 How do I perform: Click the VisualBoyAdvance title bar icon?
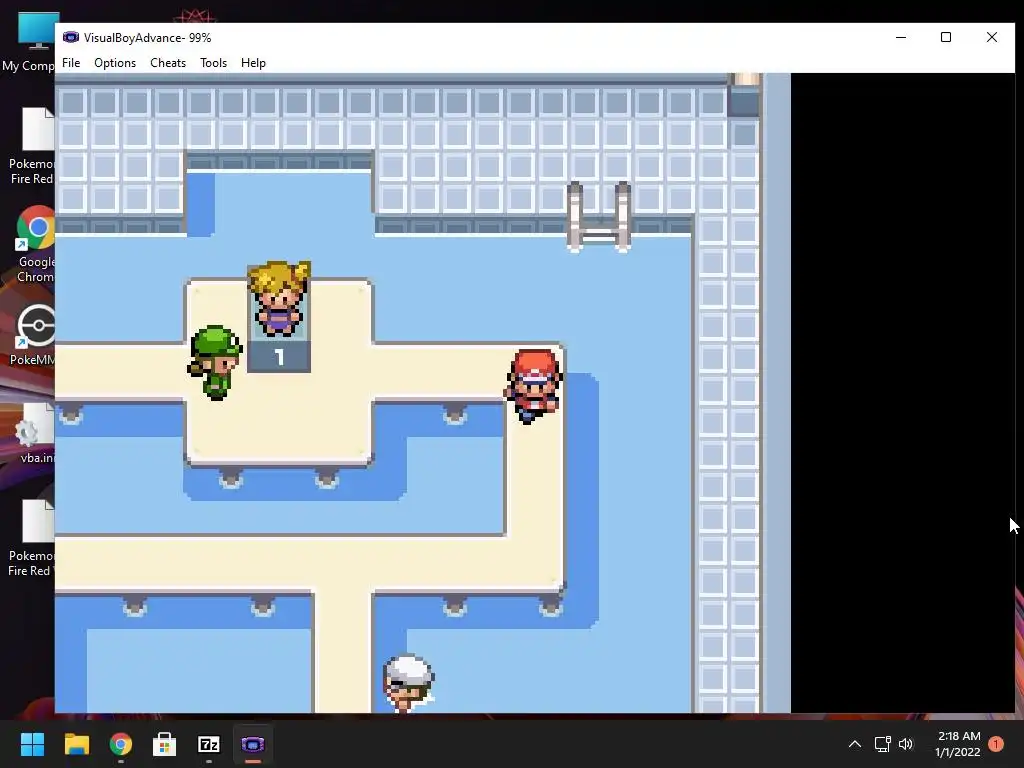click(71, 37)
